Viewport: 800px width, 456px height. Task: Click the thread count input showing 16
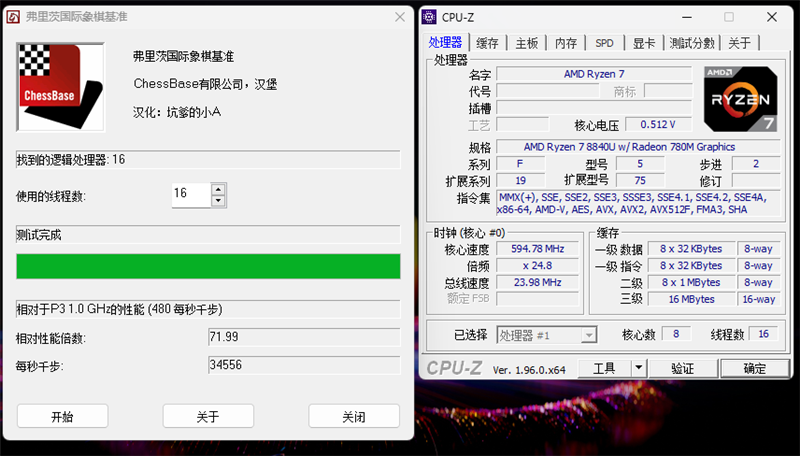(191, 195)
